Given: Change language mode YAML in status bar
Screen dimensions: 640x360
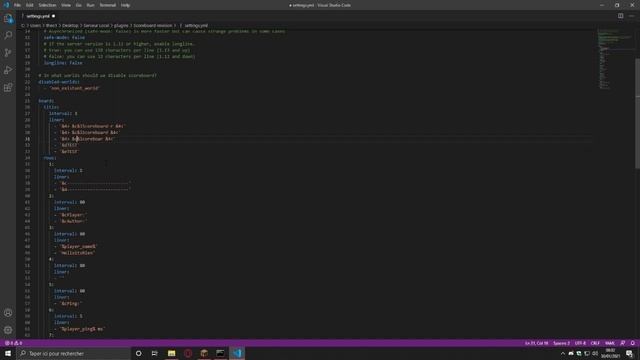Looking at the screenshot, I should (610, 343).
